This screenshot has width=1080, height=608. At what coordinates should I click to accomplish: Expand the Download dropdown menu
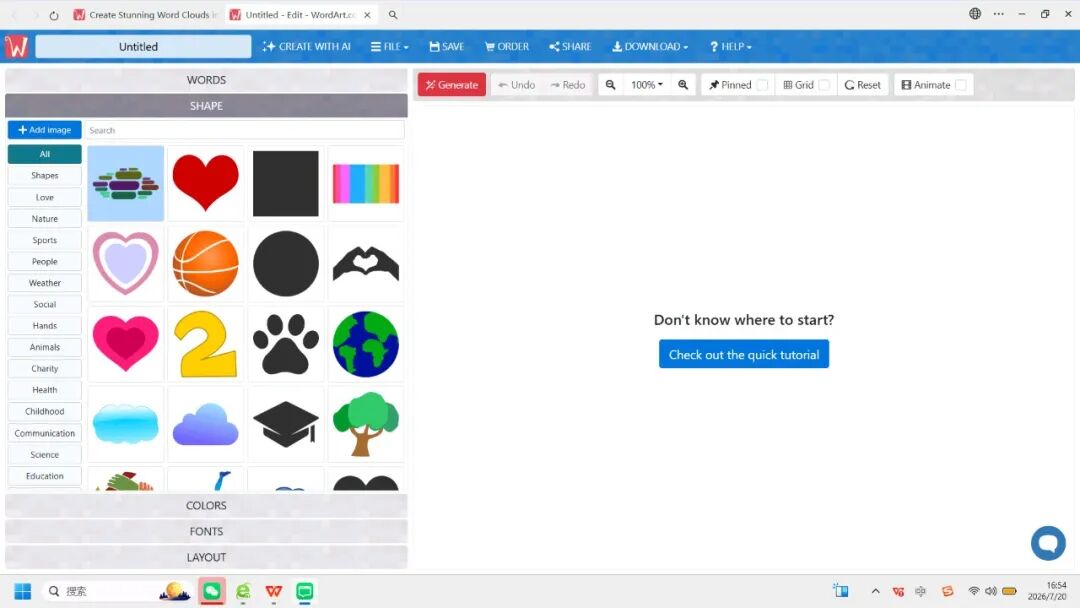coord(650,47)
